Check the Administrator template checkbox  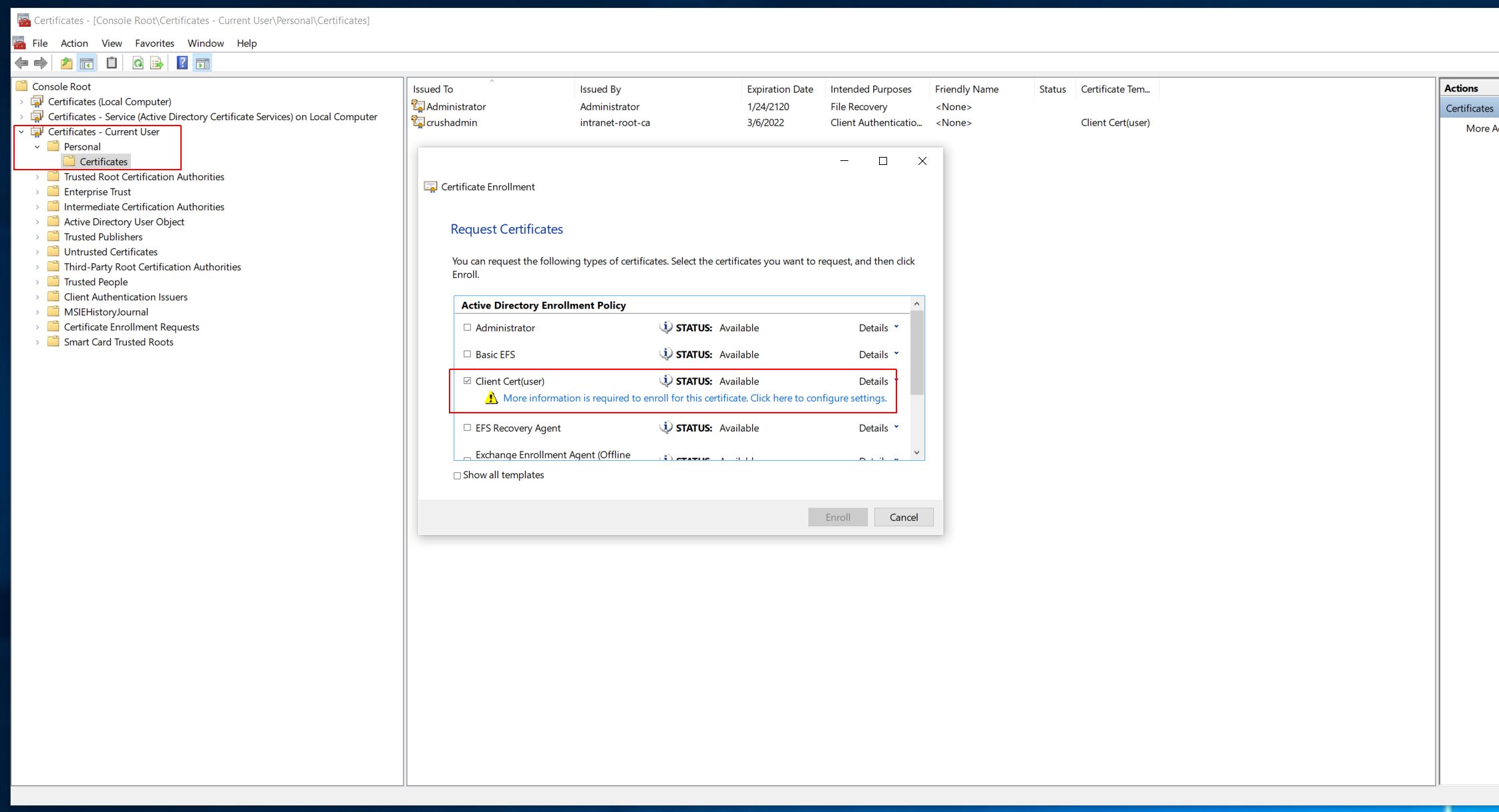(467, 327)
